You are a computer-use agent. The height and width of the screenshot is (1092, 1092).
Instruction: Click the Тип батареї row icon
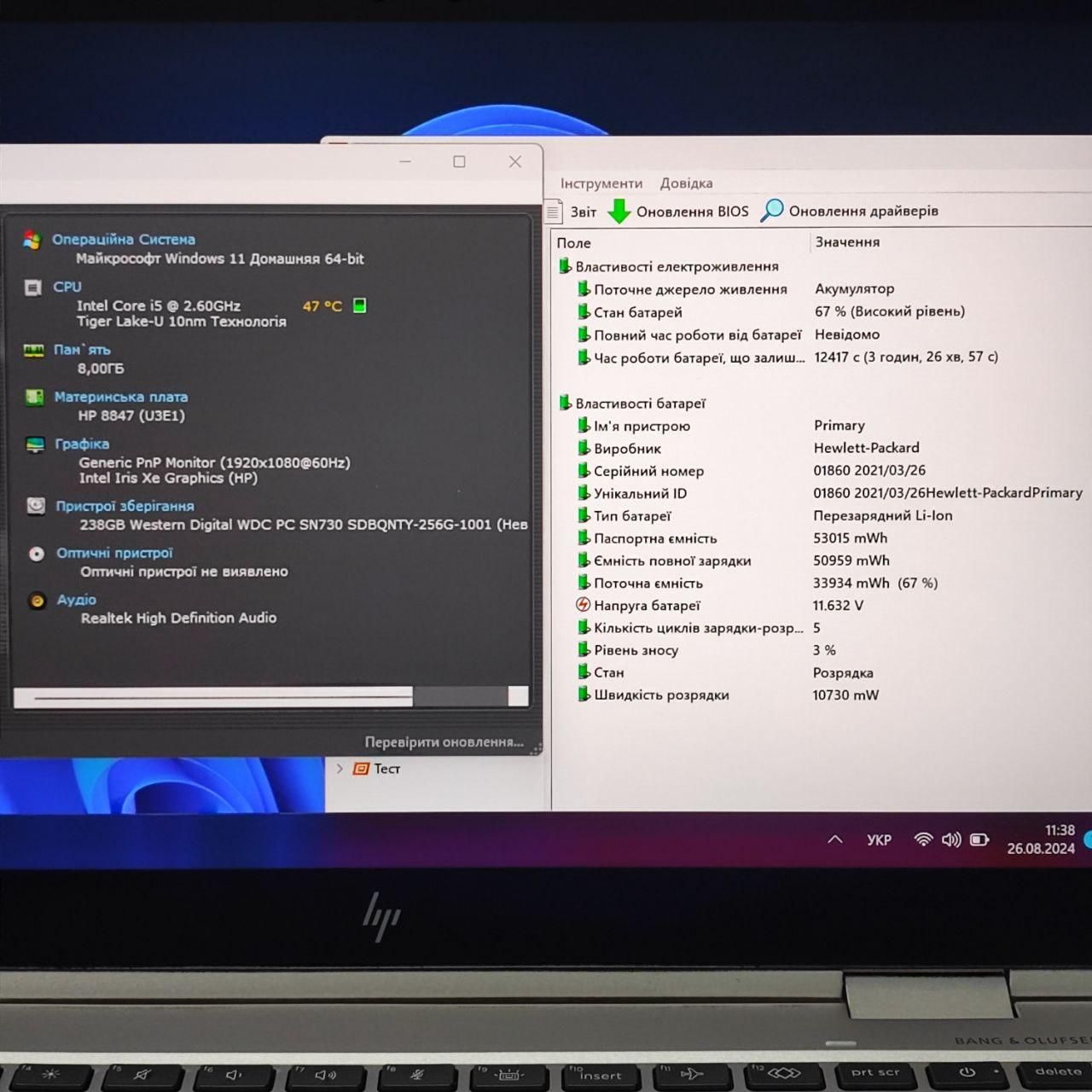pos(584,515)
